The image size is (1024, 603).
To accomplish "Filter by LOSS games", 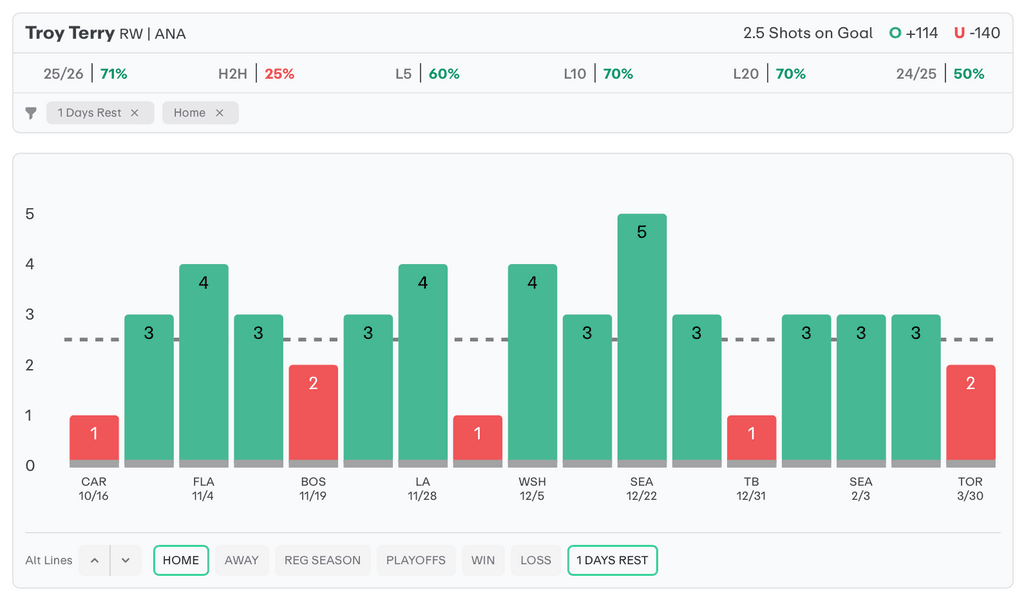I will click(x=535, y=560).
